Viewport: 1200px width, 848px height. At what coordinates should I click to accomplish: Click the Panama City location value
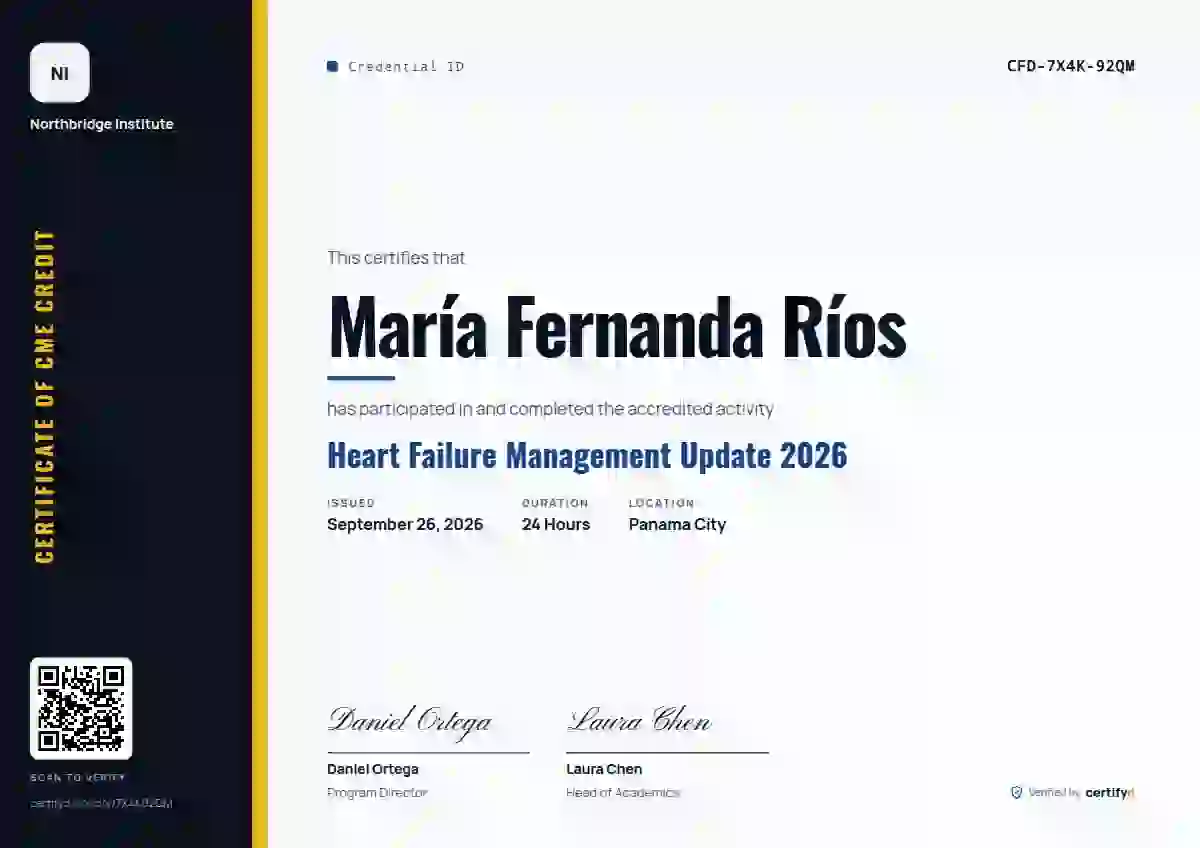coord(677,524)
